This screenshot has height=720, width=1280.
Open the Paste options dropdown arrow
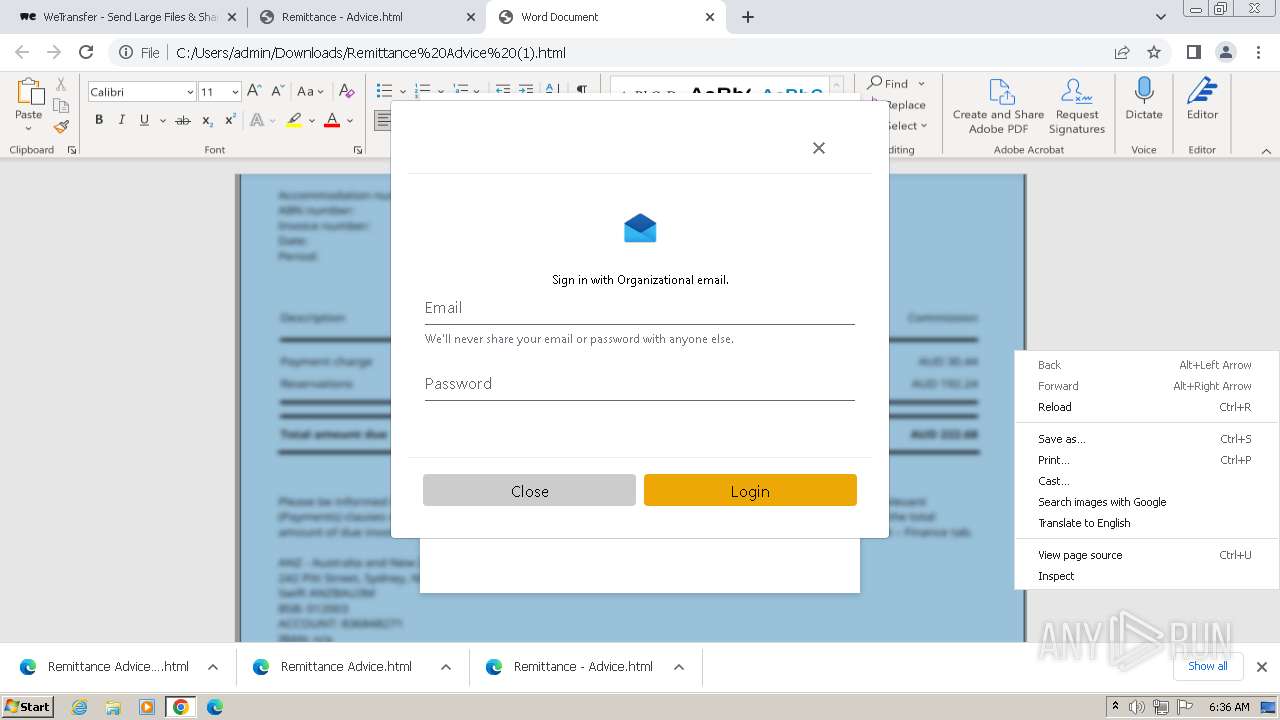click(x=29, y=128)
